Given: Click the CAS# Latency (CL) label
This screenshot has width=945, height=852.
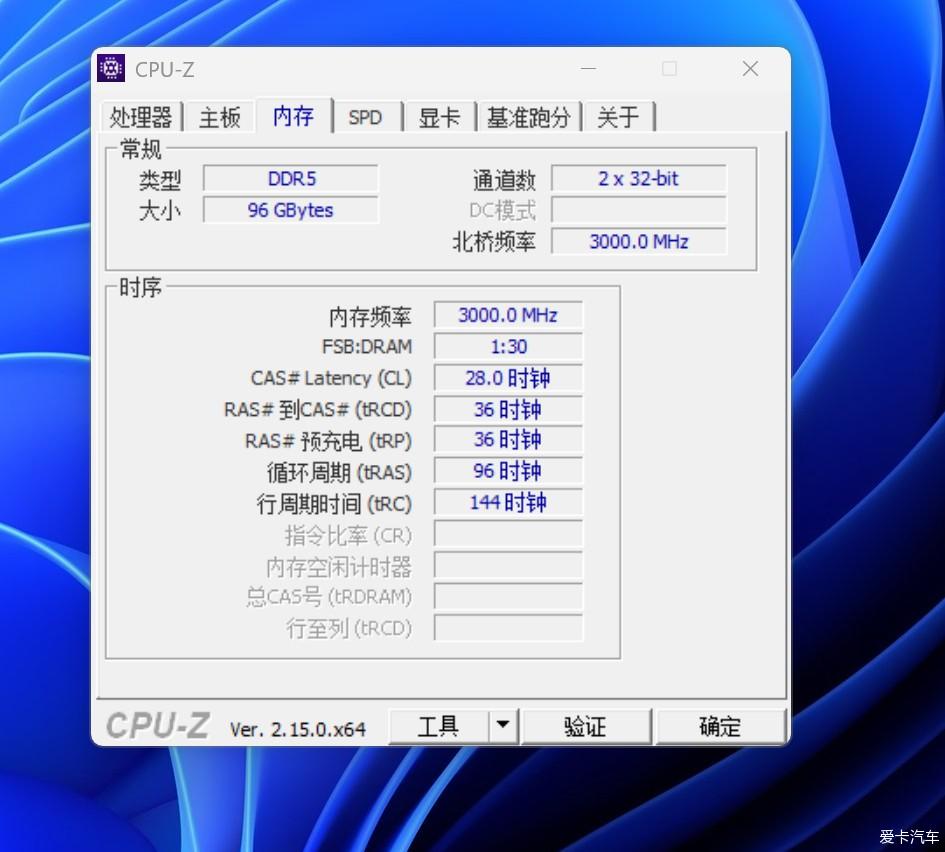Looking at the screenshot, I should pyautogui.click(x=331, y=378).
